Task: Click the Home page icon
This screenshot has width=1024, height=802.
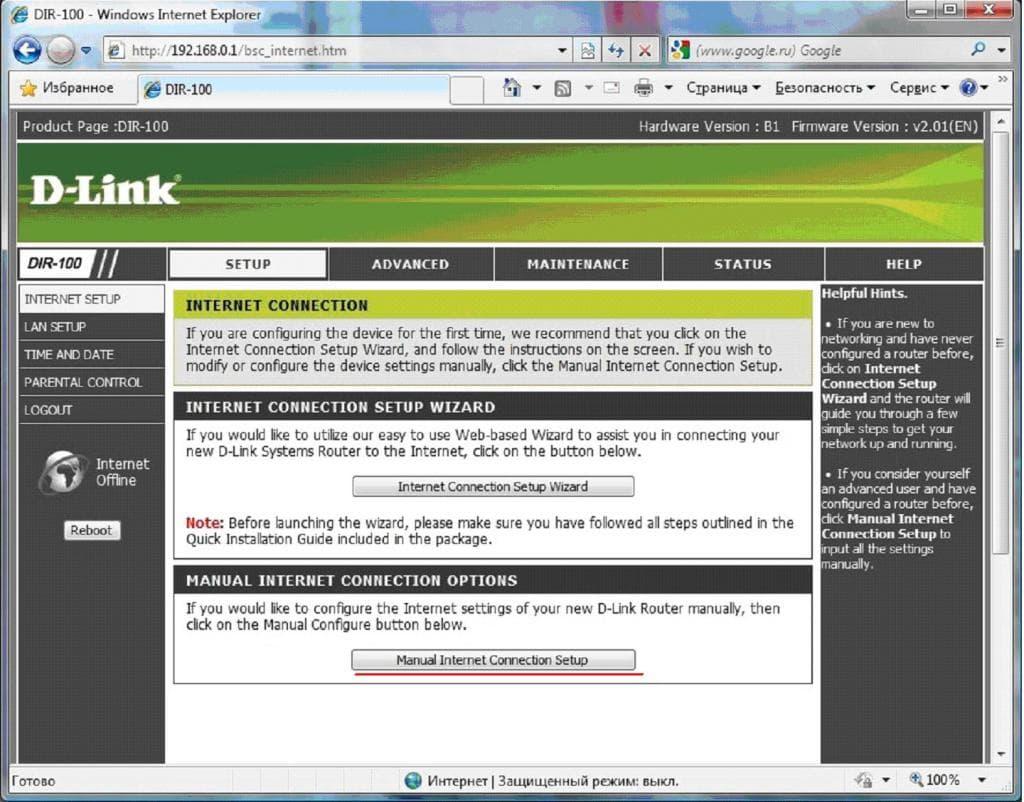Action: [x=512, y=88]
